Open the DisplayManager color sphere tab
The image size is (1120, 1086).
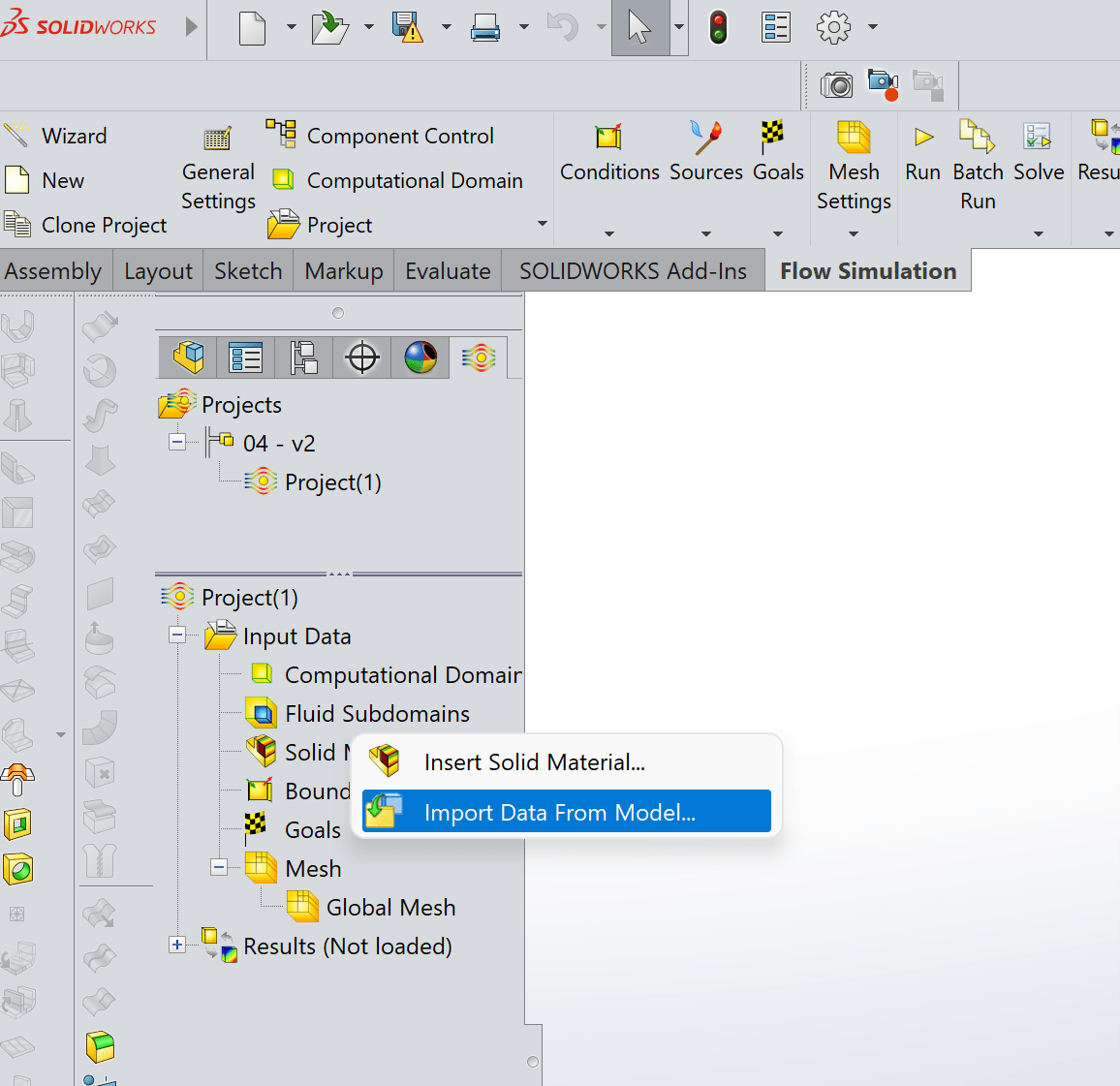click(420, 357)
